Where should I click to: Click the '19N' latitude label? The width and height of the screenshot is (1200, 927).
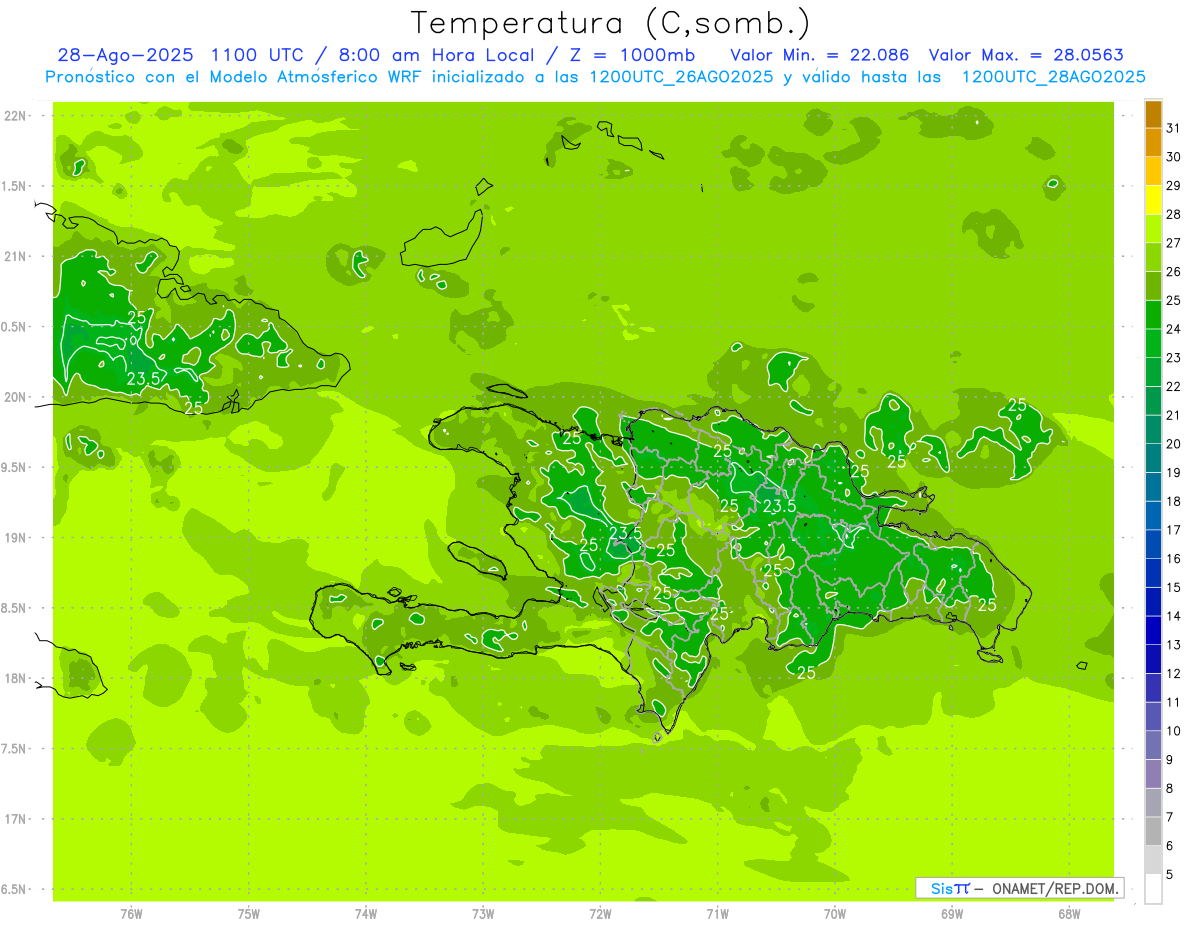click(x=17, y=537)
